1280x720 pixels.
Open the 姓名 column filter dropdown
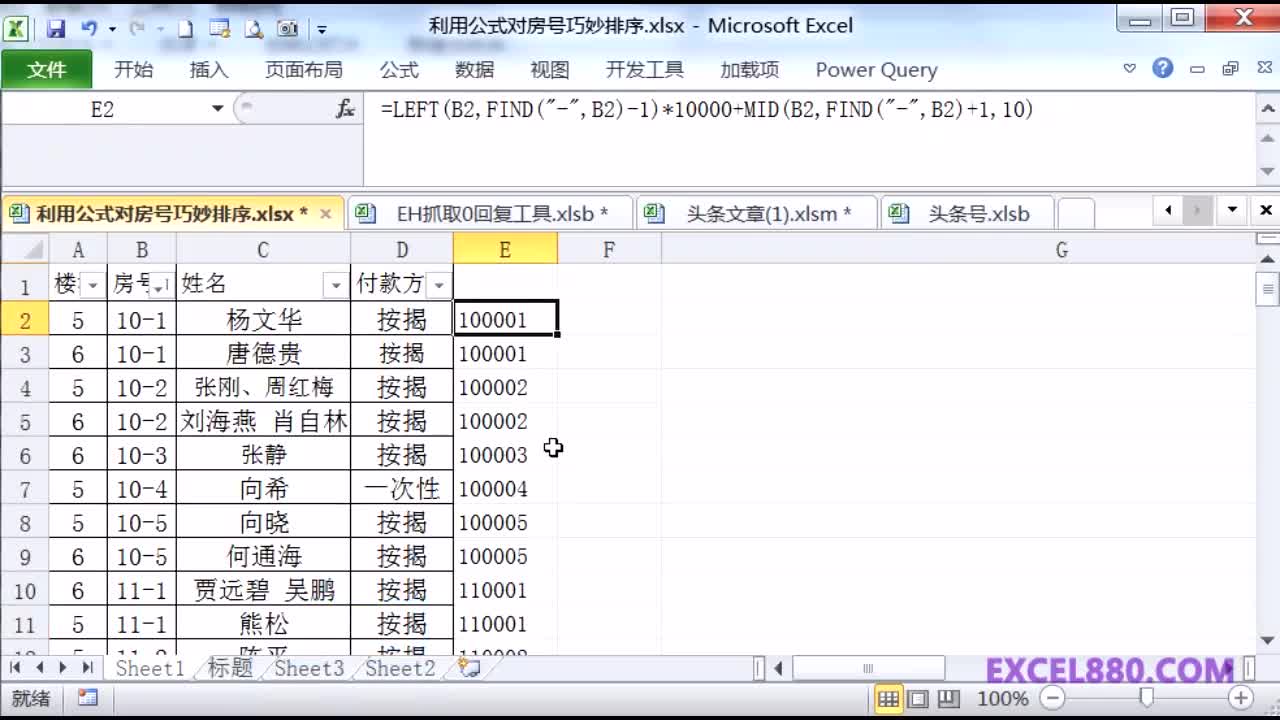pyautogui.click(x=335, y=284)
